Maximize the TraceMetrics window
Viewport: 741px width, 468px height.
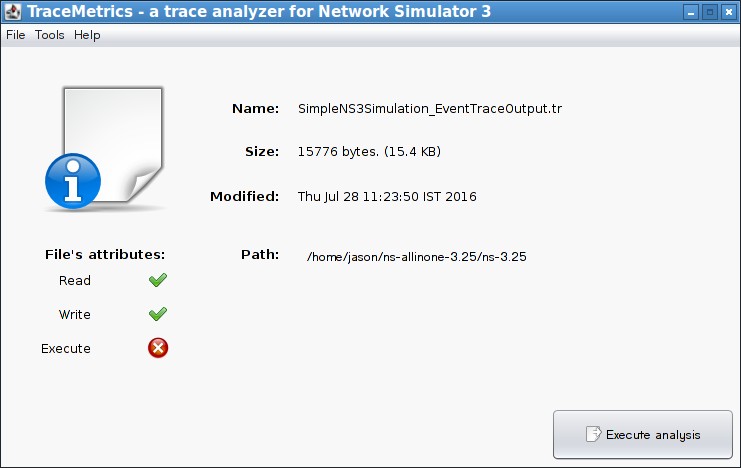click(x=709, y=11)
